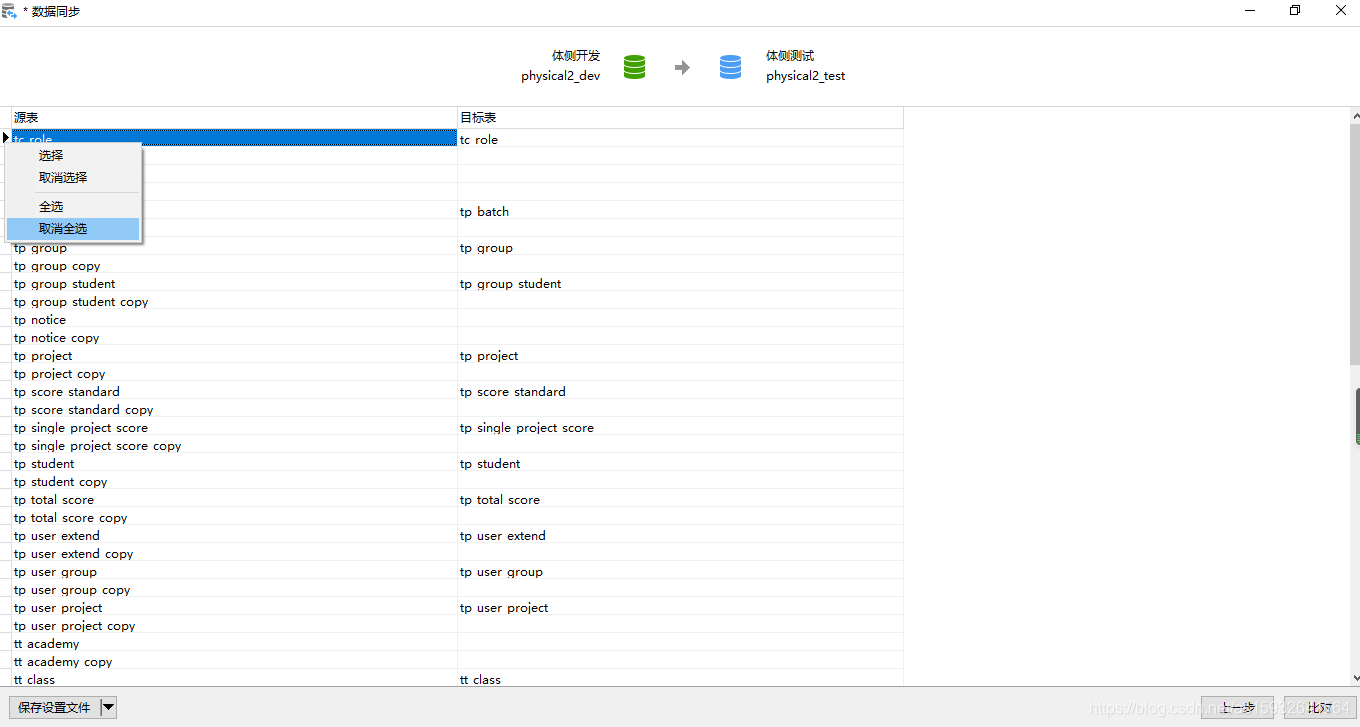The image size is (1360, 727).
Task: Select target table 'tp score standard'
Action: tap(680, 392)
